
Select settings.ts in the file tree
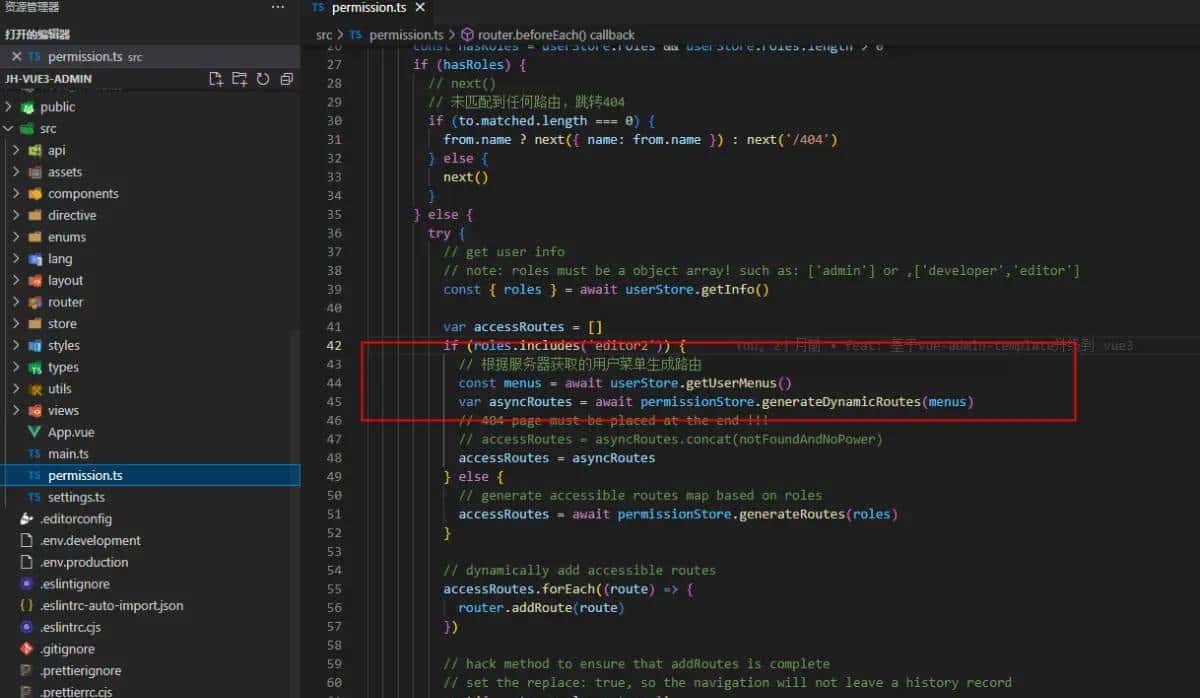pyautogui.click(x=76, y=497)
